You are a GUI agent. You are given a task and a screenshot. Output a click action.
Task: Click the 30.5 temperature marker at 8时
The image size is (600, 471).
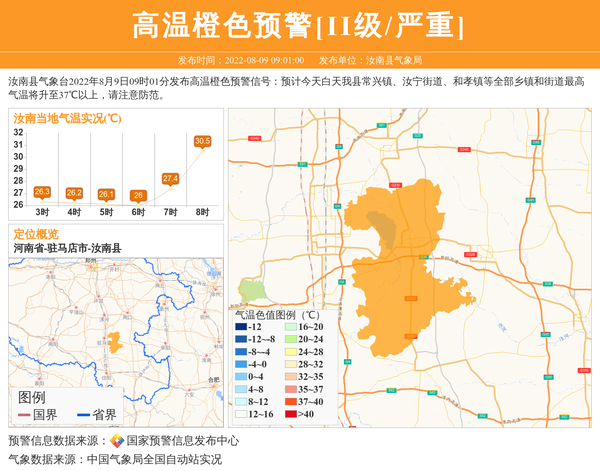(x=202, y=142)
